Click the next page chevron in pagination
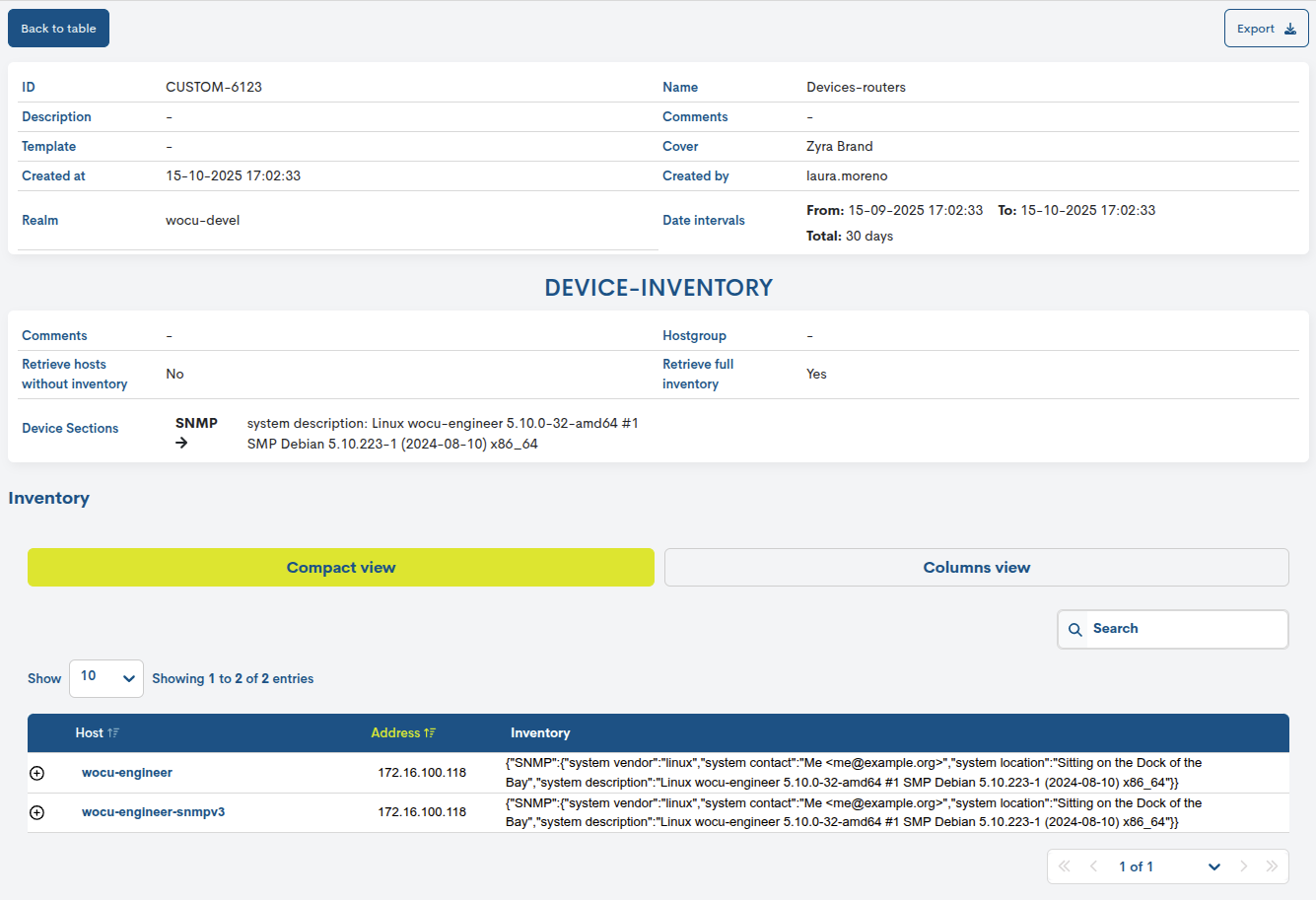This screenshot has height=900, width=1316. (x=1243, y=866)
